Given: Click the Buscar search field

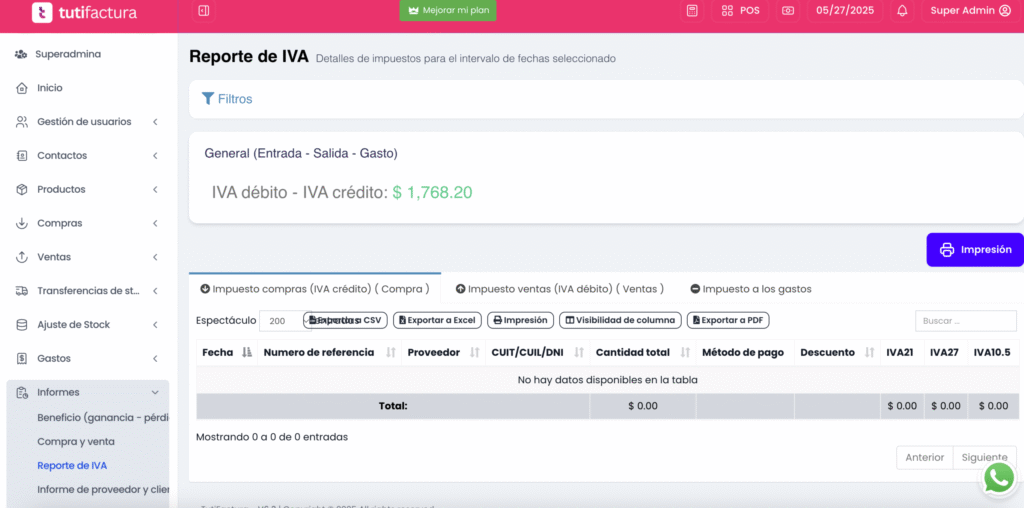Looking at the screenshot, I should pos(965,321).
